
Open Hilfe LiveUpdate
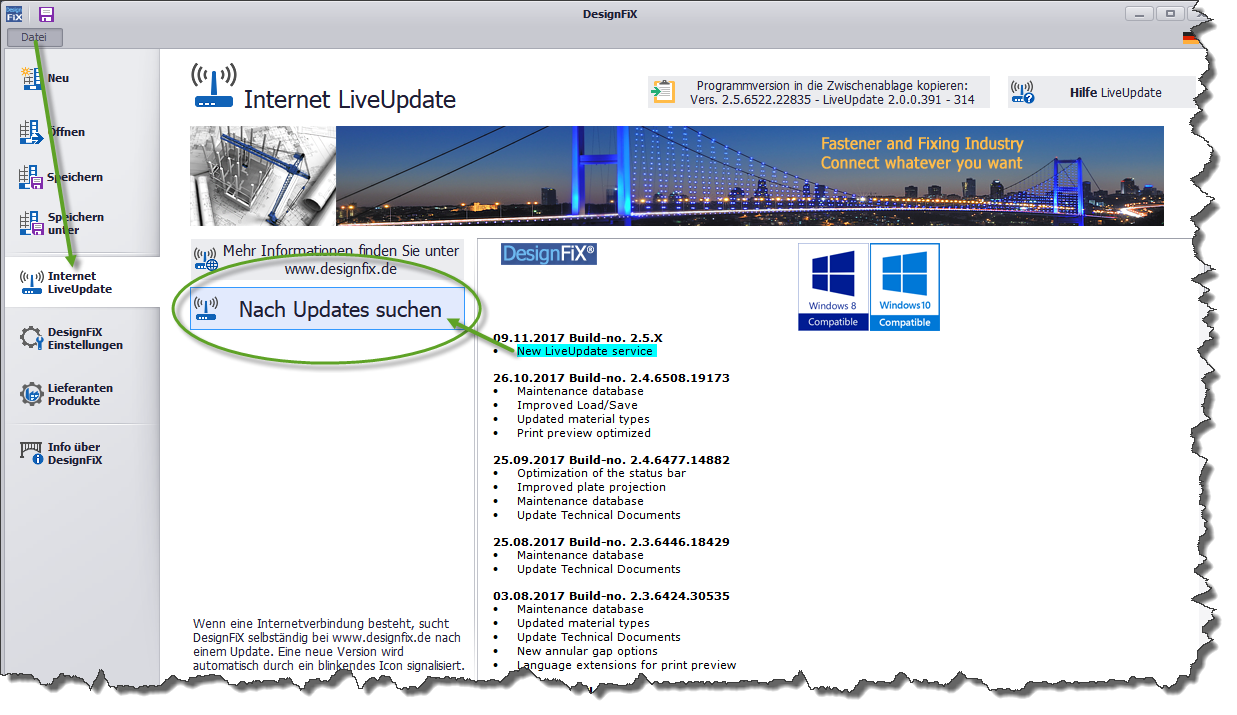[1100, 92]
